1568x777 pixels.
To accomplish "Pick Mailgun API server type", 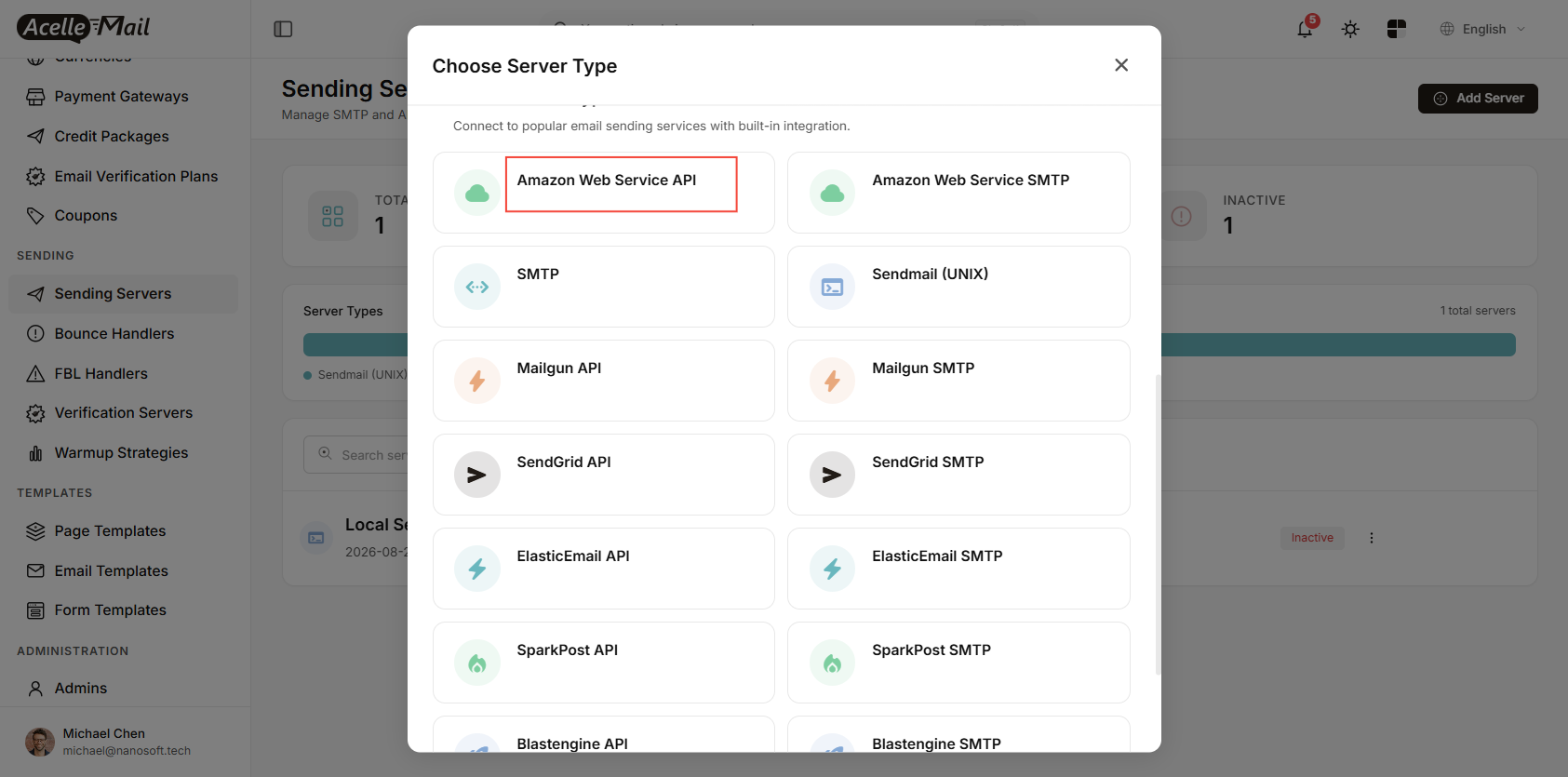I will tap(604, 381).
